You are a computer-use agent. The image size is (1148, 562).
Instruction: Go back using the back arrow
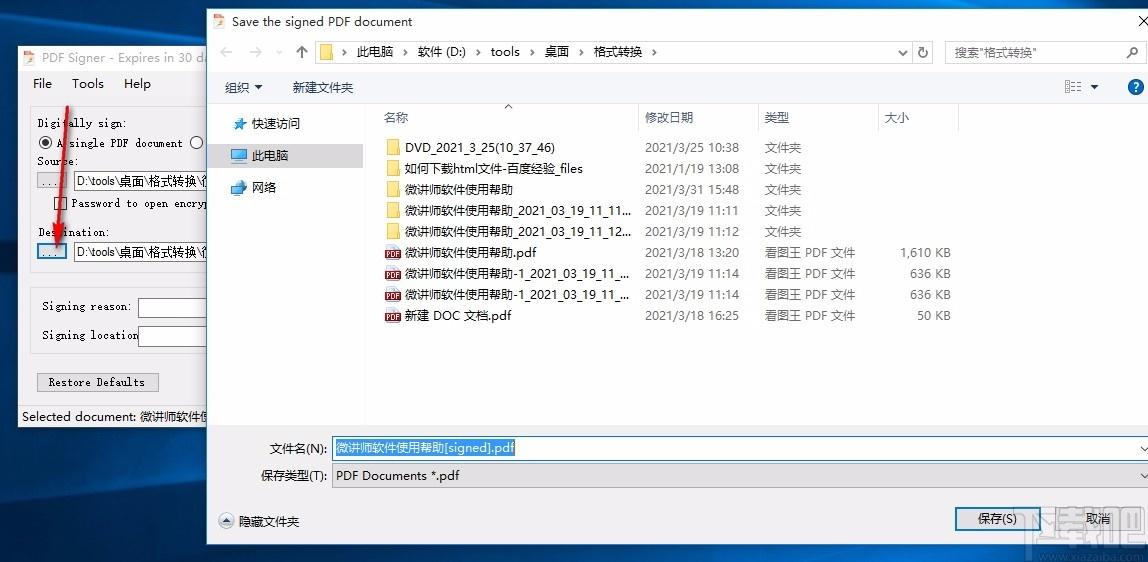(x=226, y=52)
